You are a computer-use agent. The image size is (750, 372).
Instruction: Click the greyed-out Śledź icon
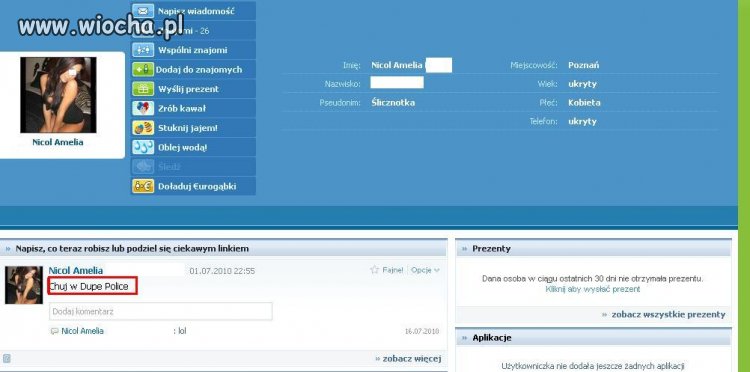143,167
